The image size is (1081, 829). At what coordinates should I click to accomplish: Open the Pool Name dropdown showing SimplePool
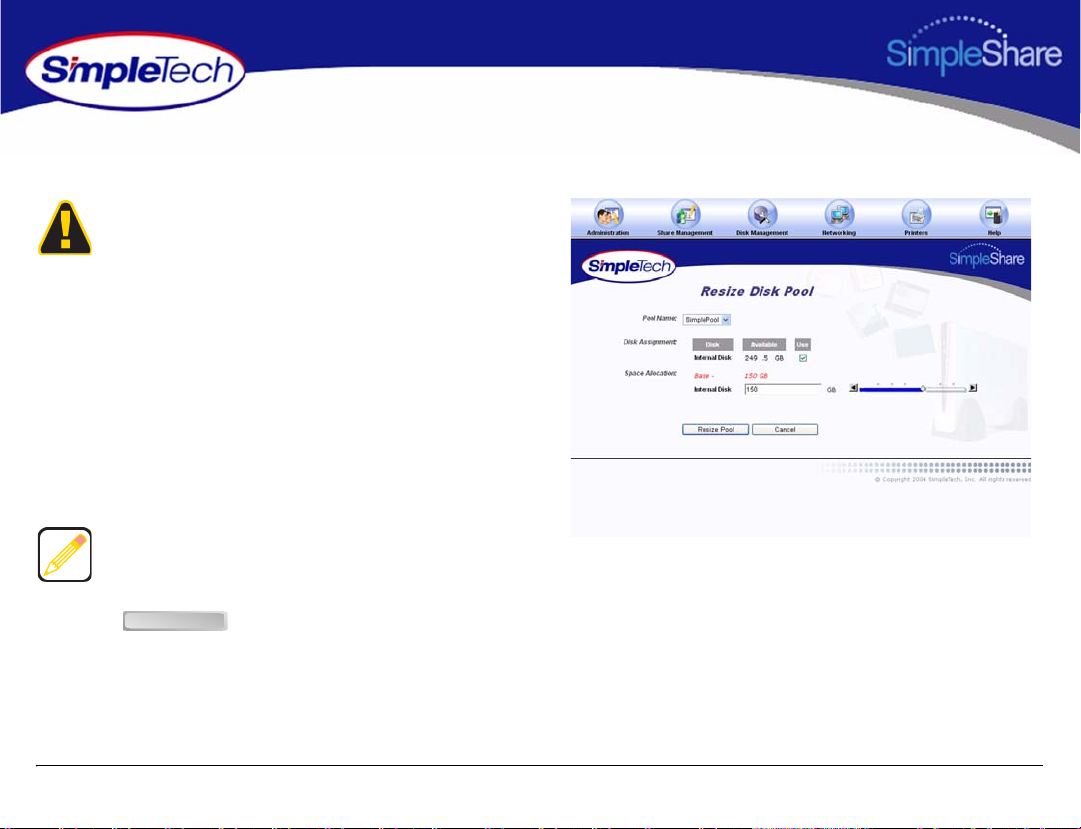[707, 320]
